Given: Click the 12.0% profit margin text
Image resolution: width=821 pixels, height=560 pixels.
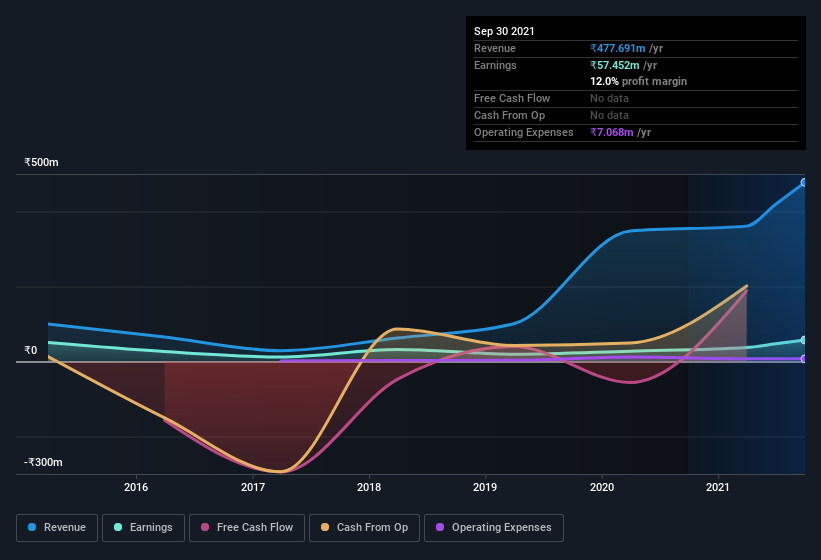Looking at the screenshot, I should [639, 81].
